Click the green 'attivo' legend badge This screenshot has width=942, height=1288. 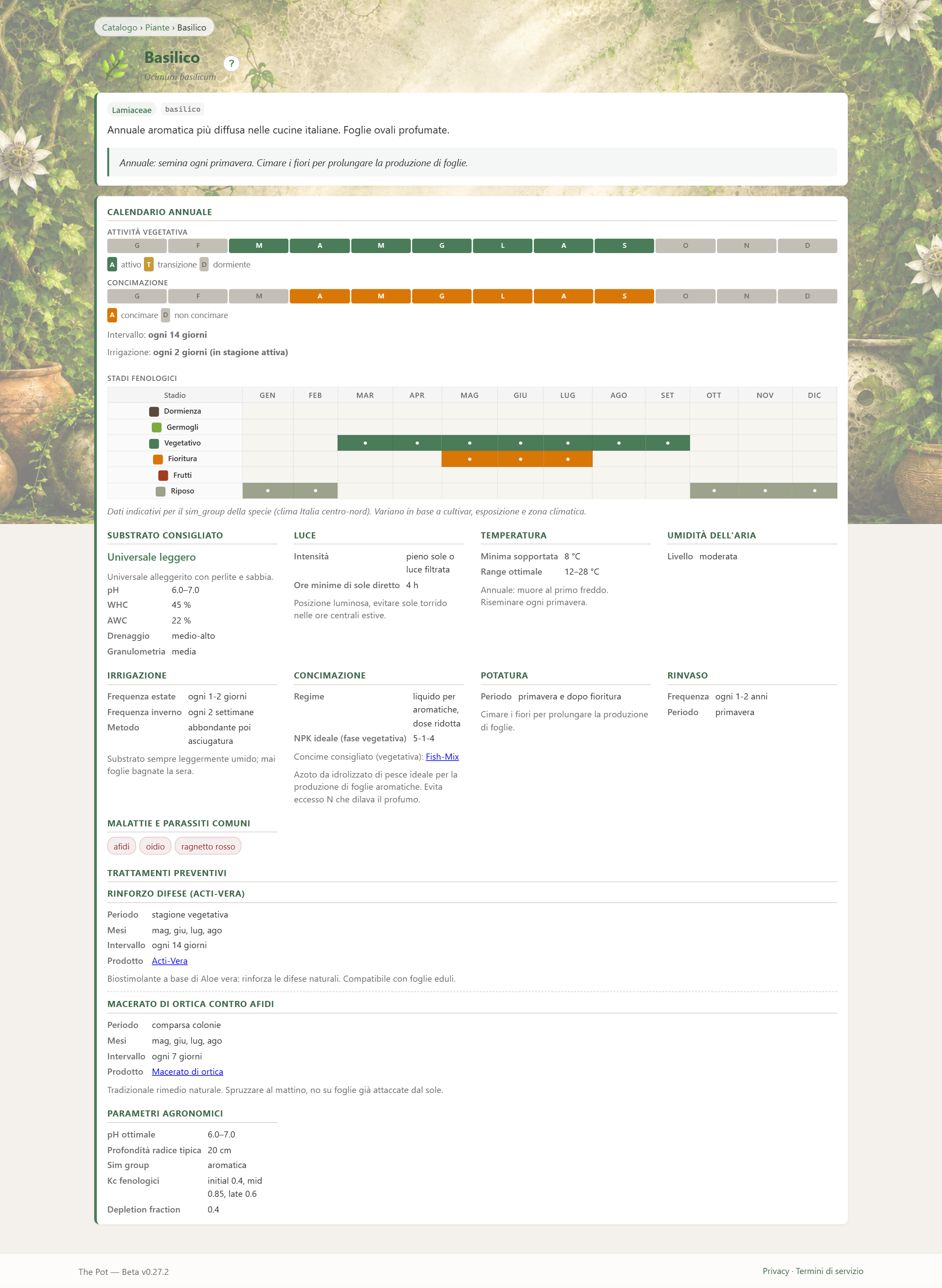click(x=113, y=264)
